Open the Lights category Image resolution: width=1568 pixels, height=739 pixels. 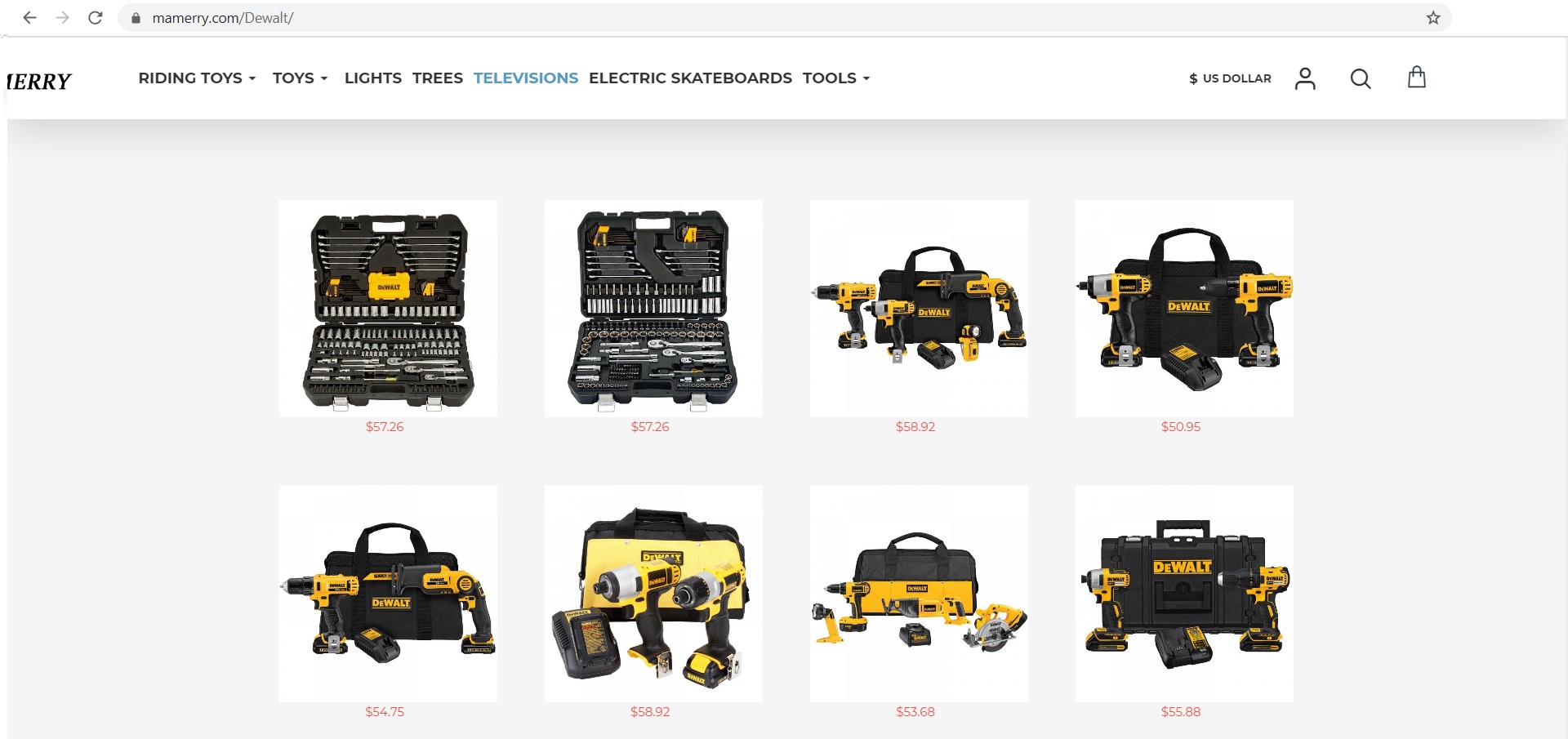373,78
